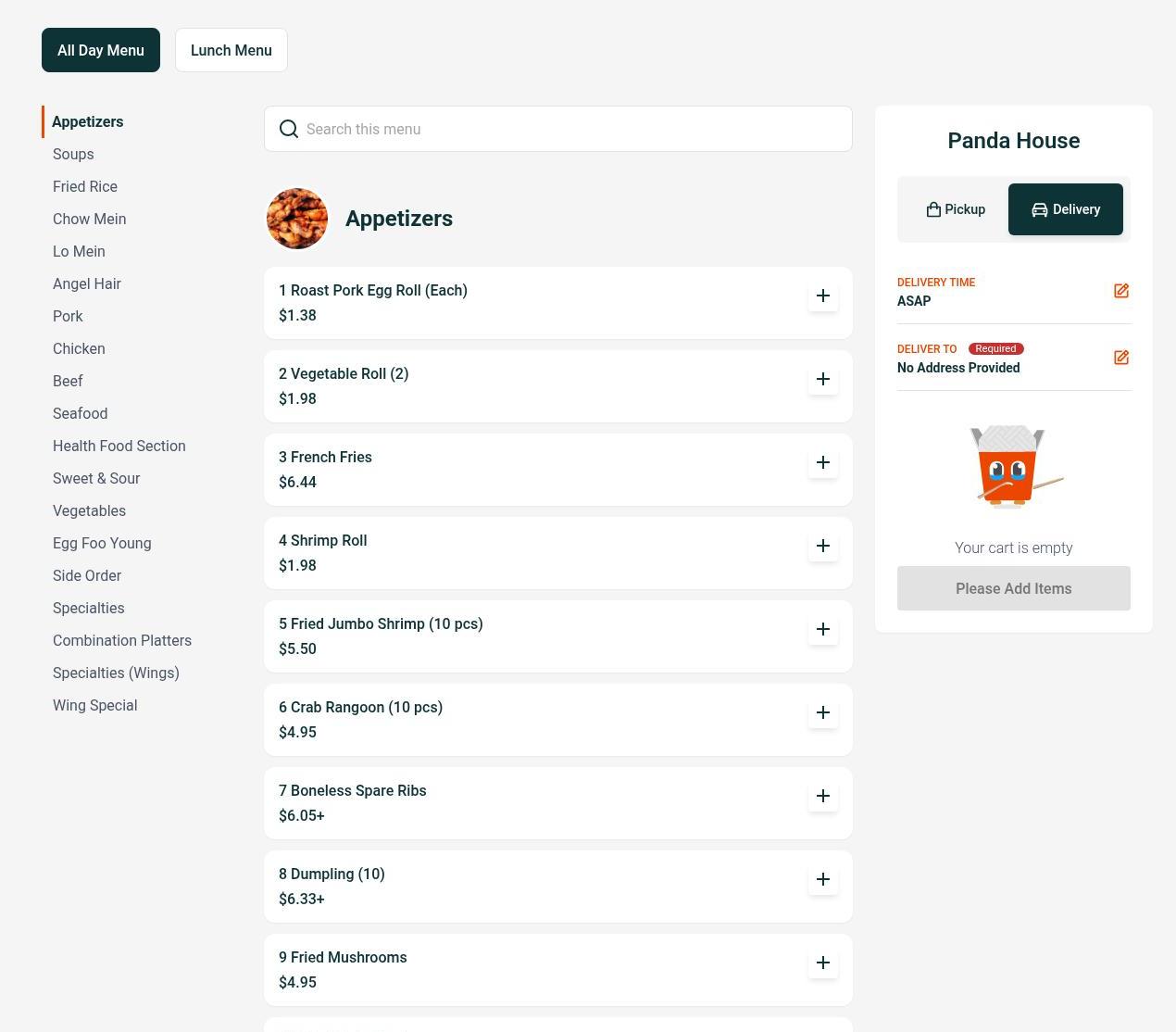Image resolution: width=1176 pixels, height=1032 pixels.
Task: Add 7 Boneless Spare Ribs to cart
Action: (x=823, y=797)
